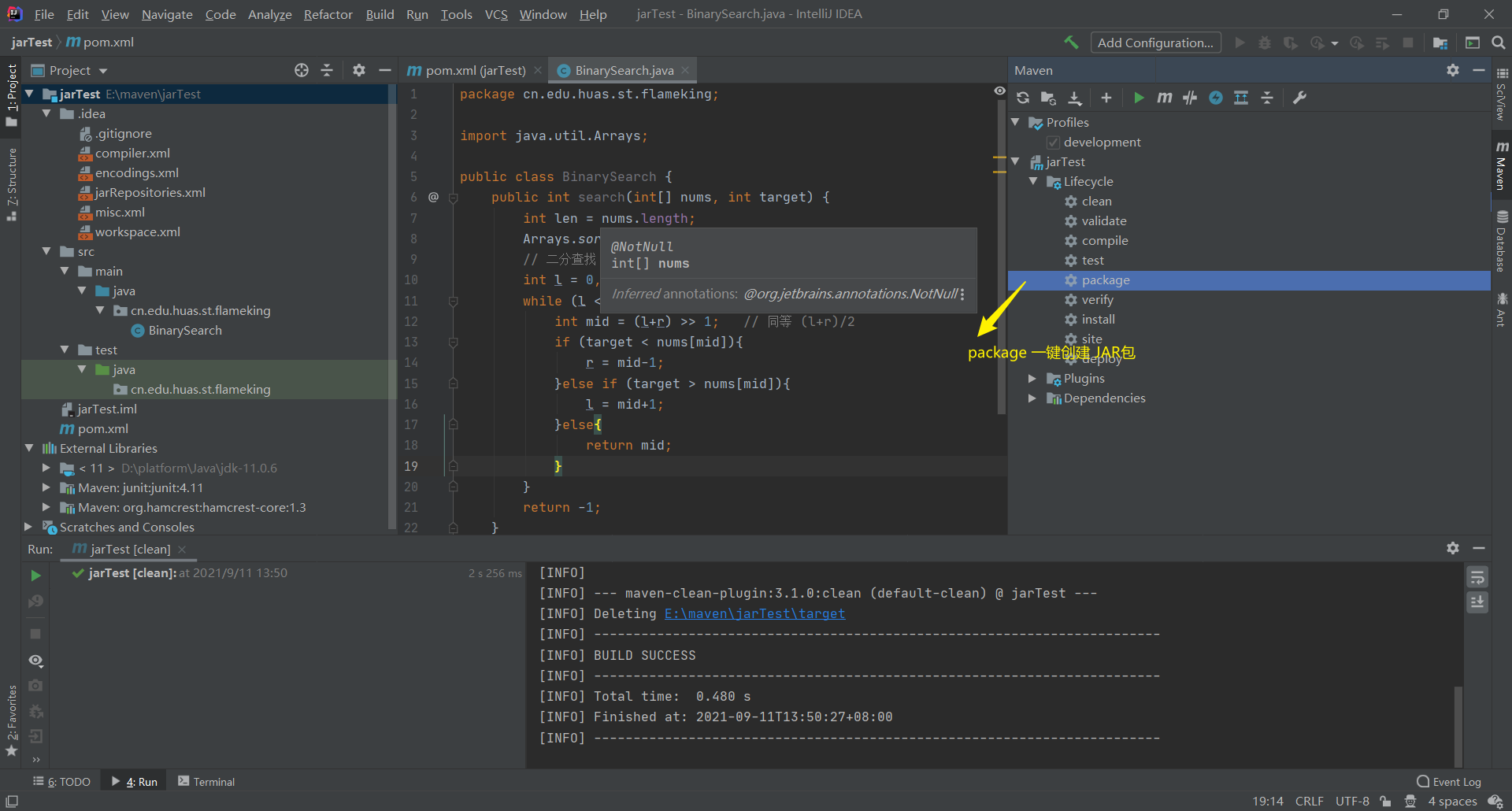The image size is (1512, 811).
Task: Open the VCS menu
Action: tap(496, 14)
